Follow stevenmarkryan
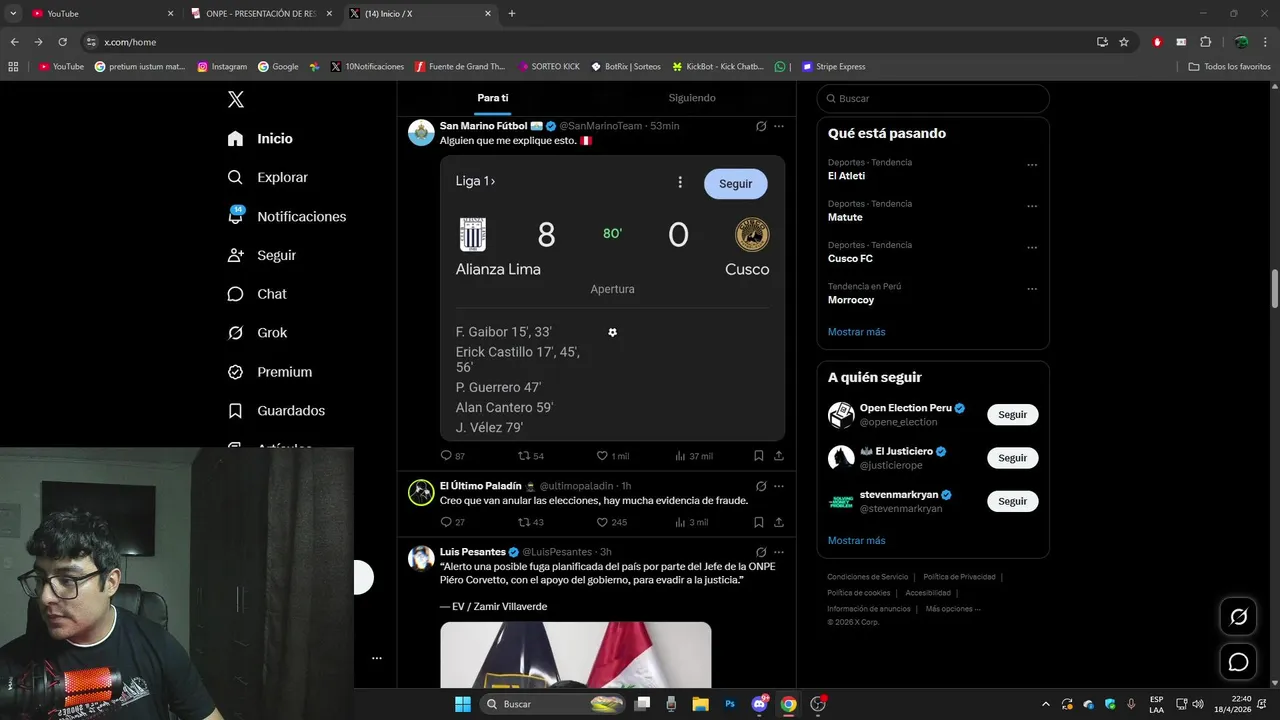Viewport: 1280px width, 720px height. (1012, 501)
